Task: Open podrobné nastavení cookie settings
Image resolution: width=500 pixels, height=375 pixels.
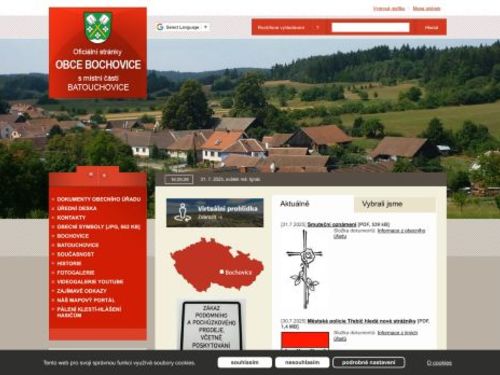Action: point(369,362)
